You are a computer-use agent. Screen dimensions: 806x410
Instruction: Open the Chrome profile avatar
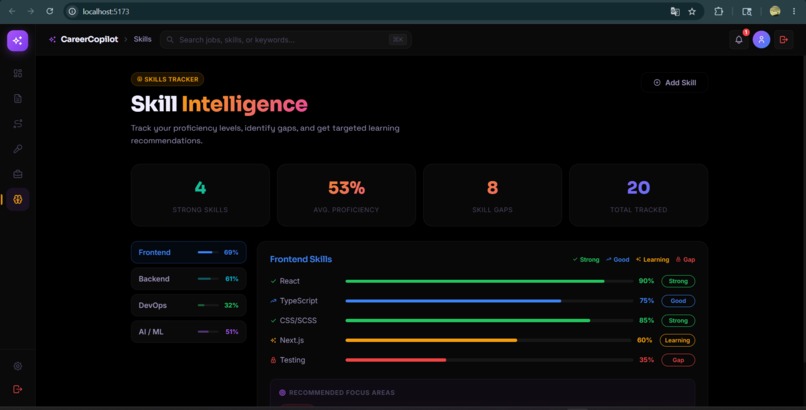coord(775,11)
